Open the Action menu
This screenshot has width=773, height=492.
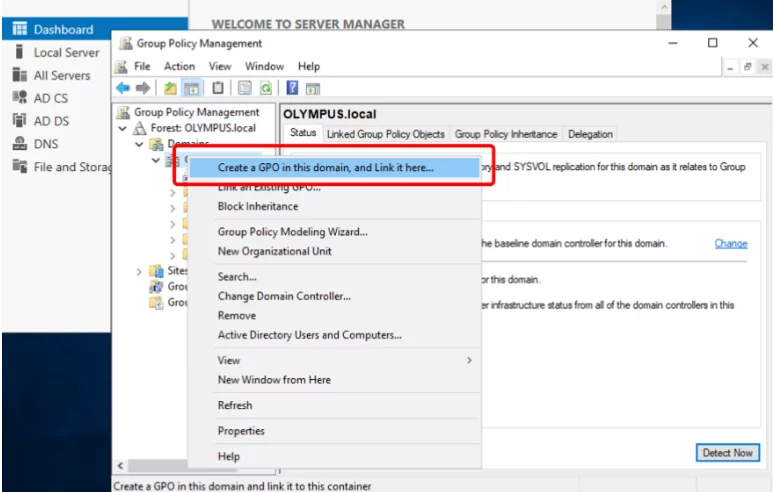(179, 66)
